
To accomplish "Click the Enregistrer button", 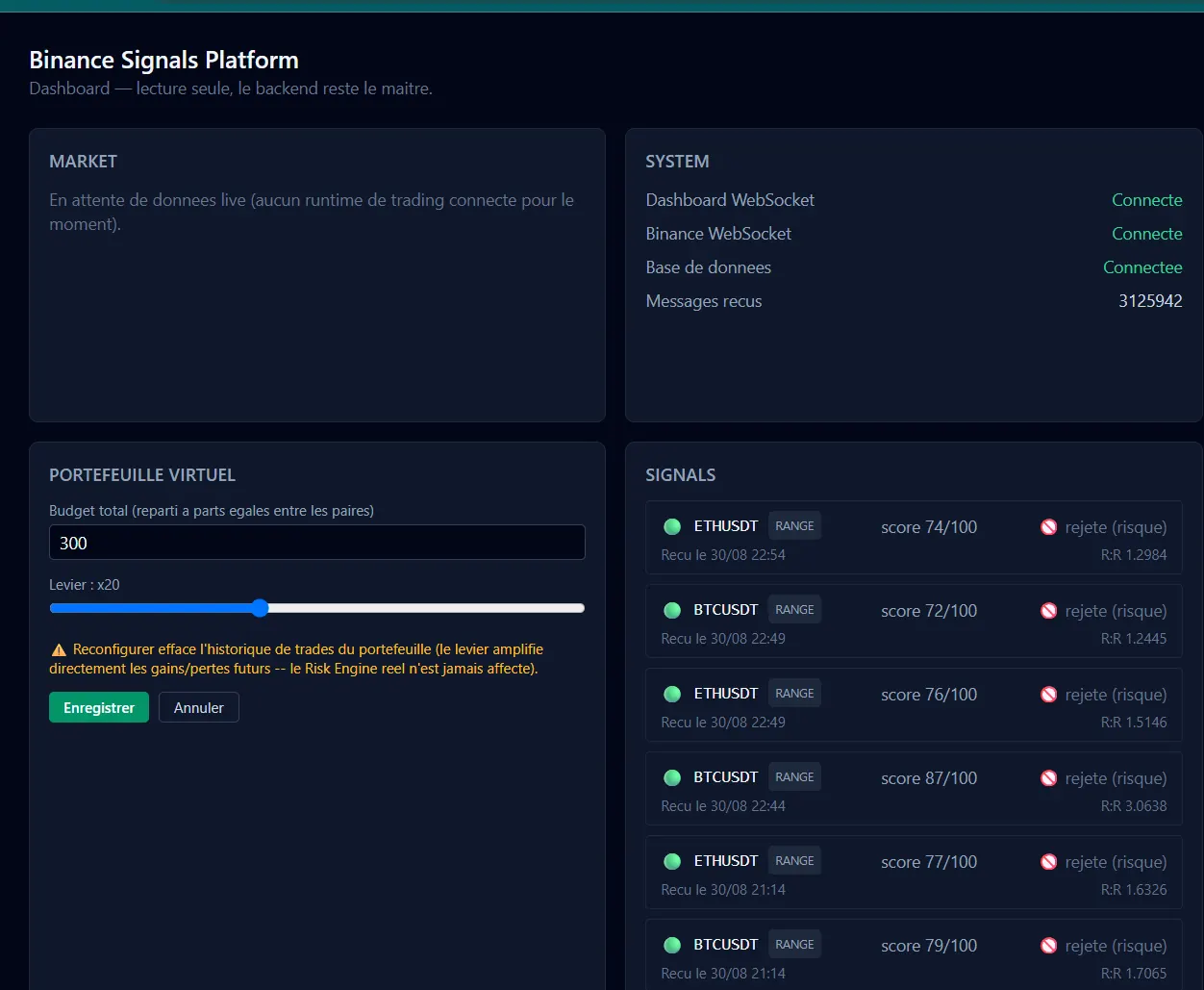I will pyautogui.click(x=99, y=707).
